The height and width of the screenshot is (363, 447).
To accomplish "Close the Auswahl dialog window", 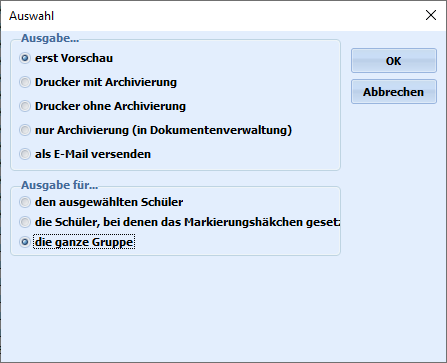I will (x=431, y=15).
